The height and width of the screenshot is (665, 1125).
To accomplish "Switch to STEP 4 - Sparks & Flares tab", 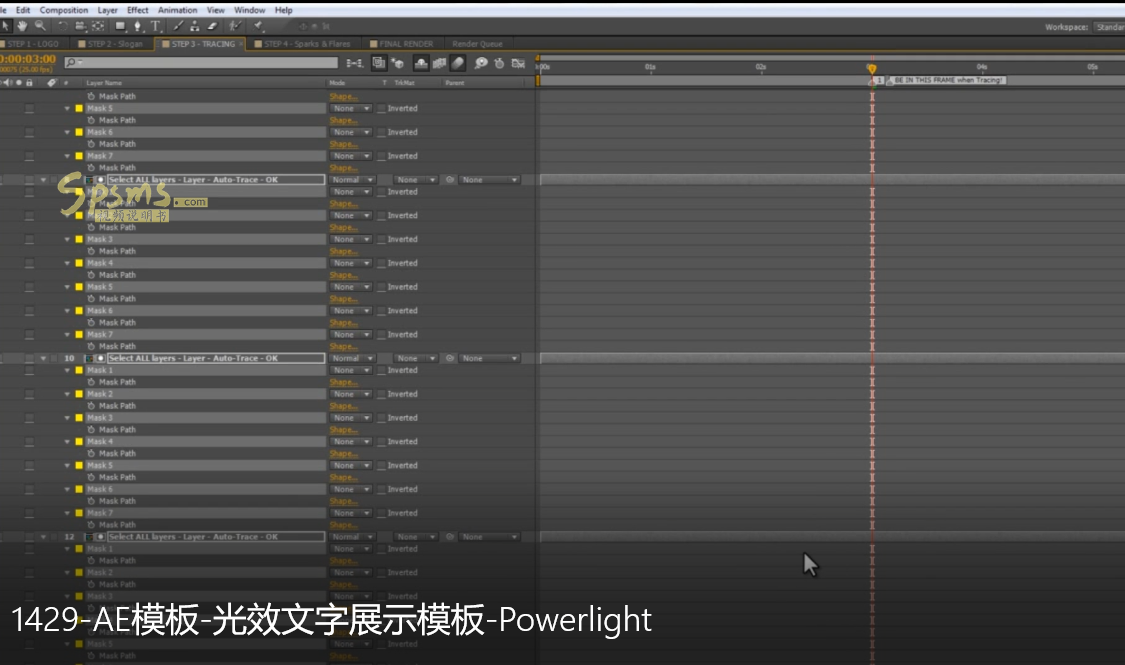I will click(x=306, y=44).
